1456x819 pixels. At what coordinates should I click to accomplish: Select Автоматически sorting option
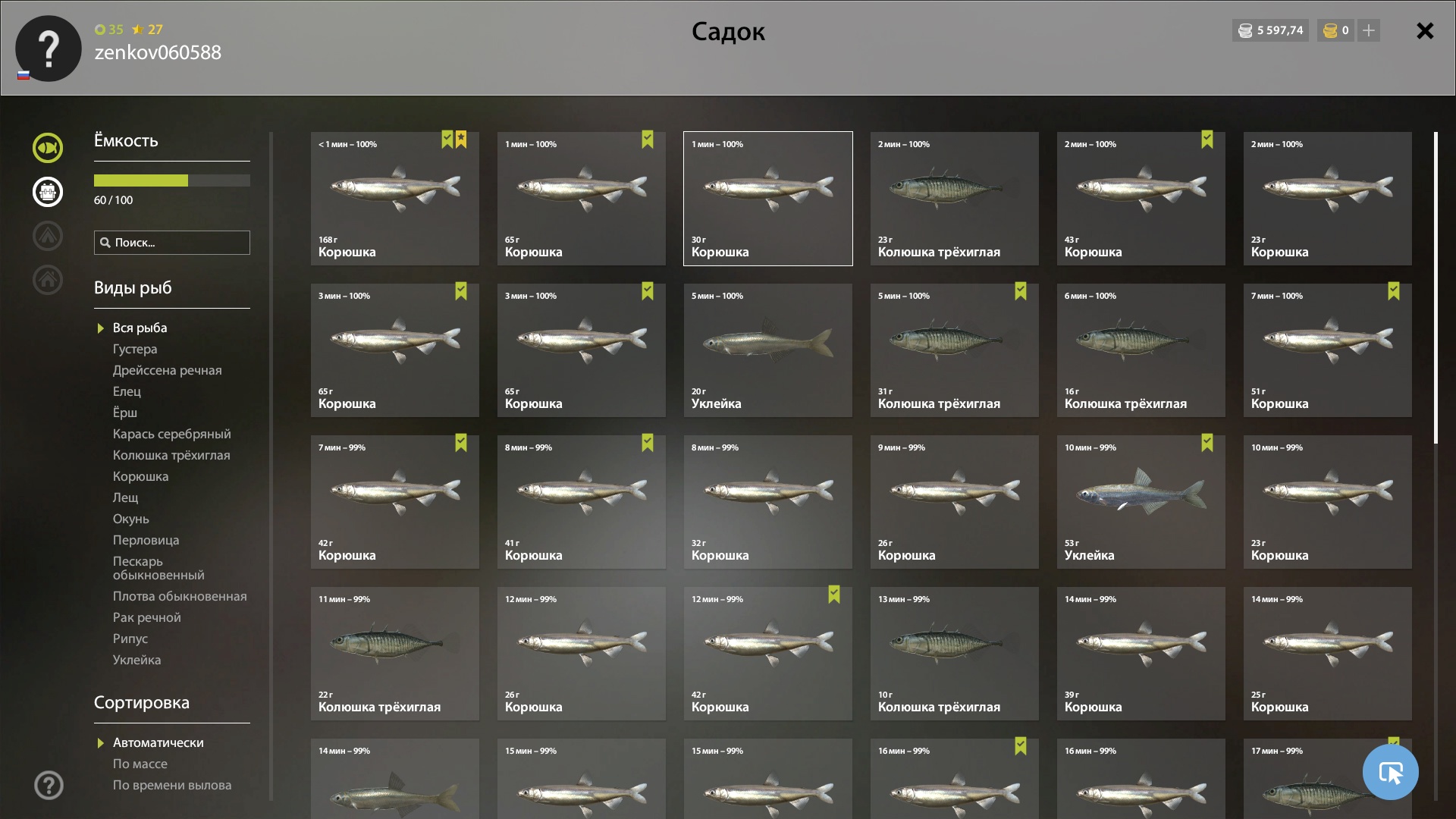pyautogui.click(x=158, y=742)
